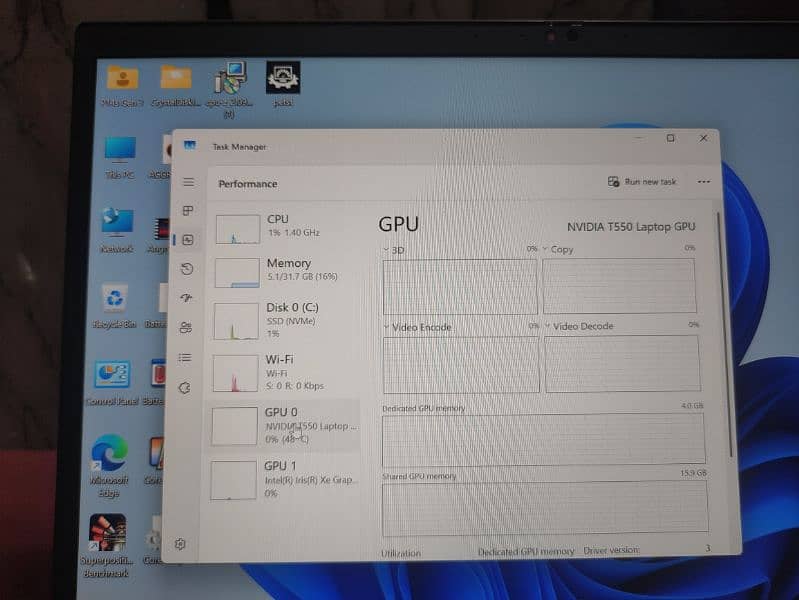The image size is (799, 600).
Task: Select GPU 1 Intel Iris Xe item
Action: pos(283,480)
